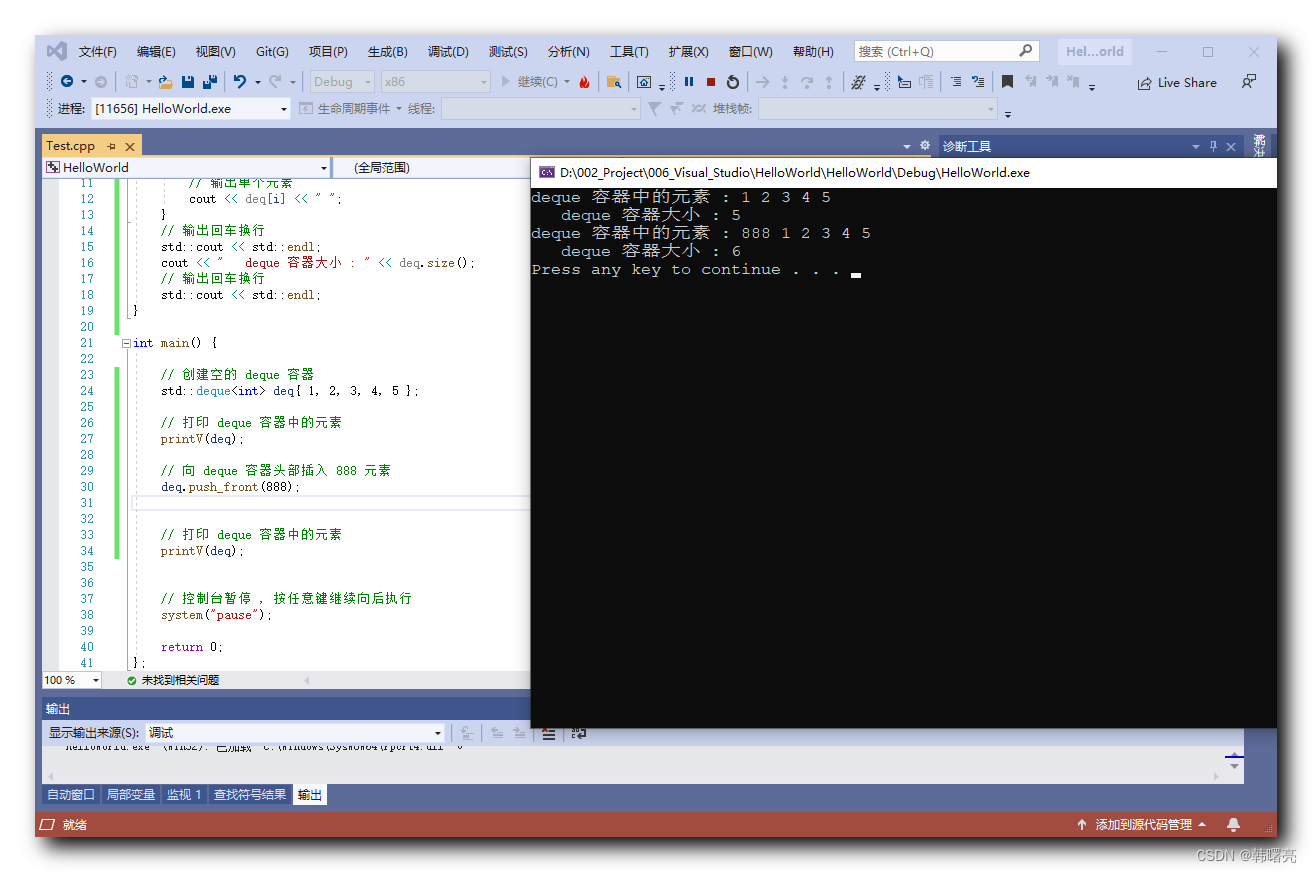
Task: Click the comment out lines icon
Action: coord(957,82)
